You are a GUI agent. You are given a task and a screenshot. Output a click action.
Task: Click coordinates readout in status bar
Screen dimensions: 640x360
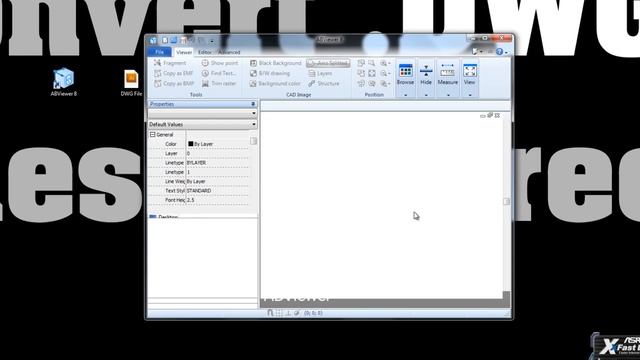click(313, 313)
